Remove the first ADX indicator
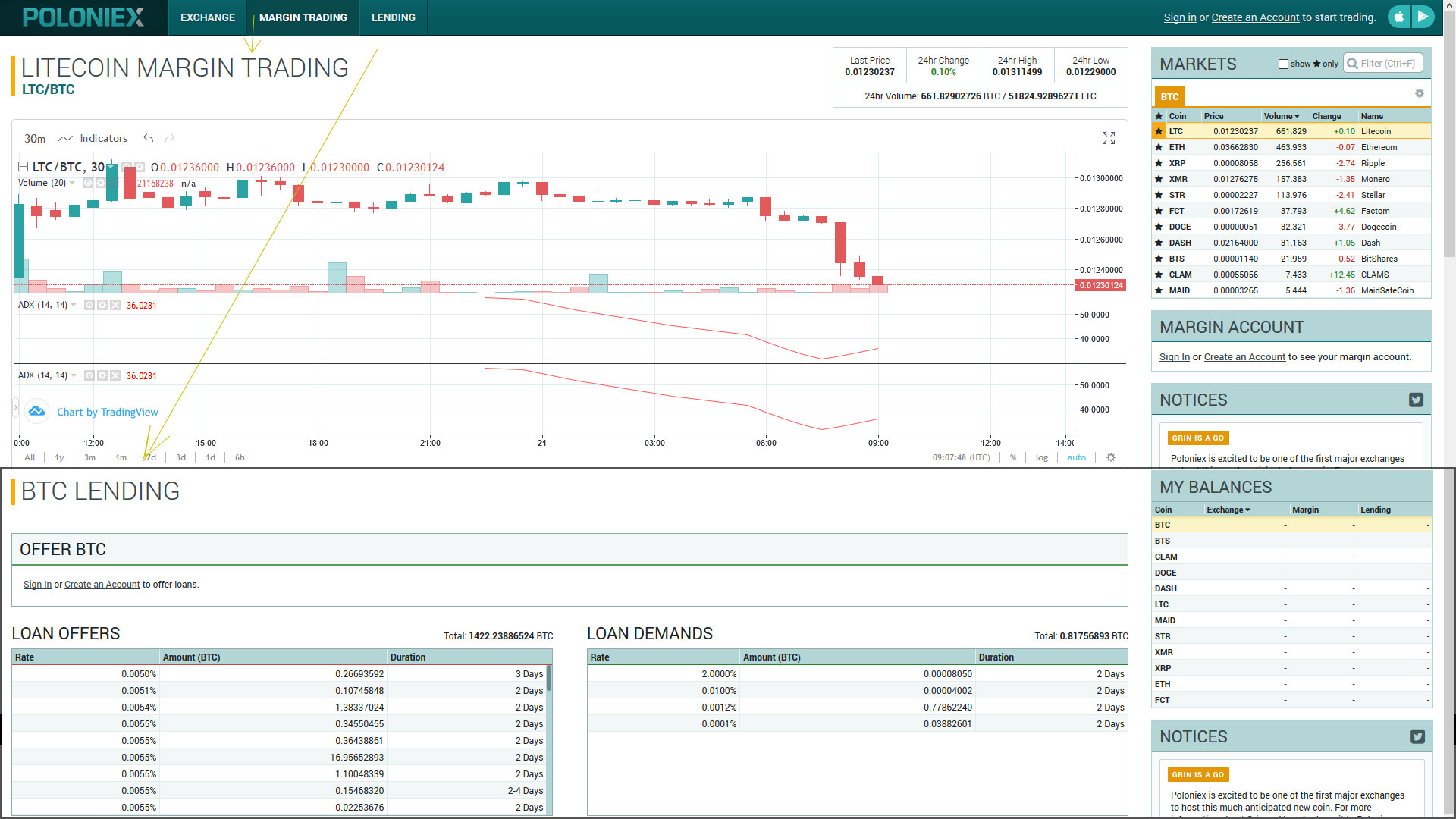Viewport: 1456px width, 819px height. 115,305
